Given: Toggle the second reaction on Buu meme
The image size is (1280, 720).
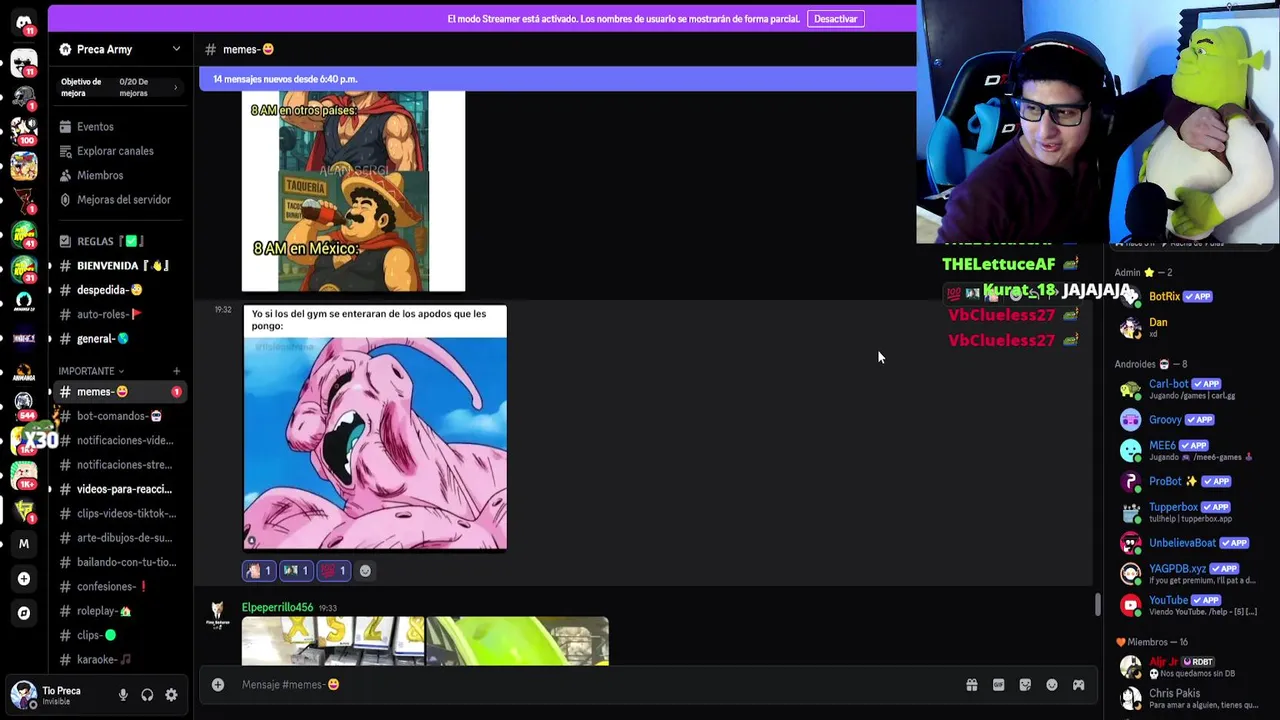Looking at the screenshot, I should click(296, 571).
